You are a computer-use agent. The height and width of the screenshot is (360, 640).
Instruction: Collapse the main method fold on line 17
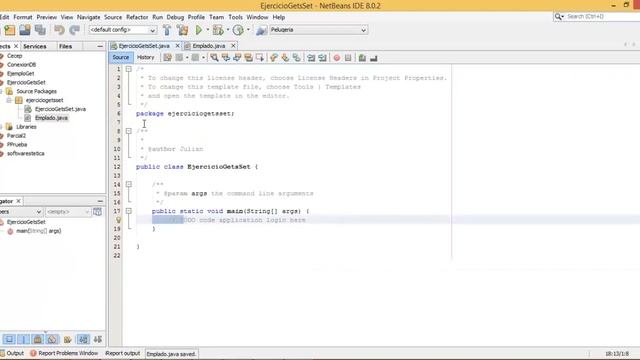coord(129,211)
